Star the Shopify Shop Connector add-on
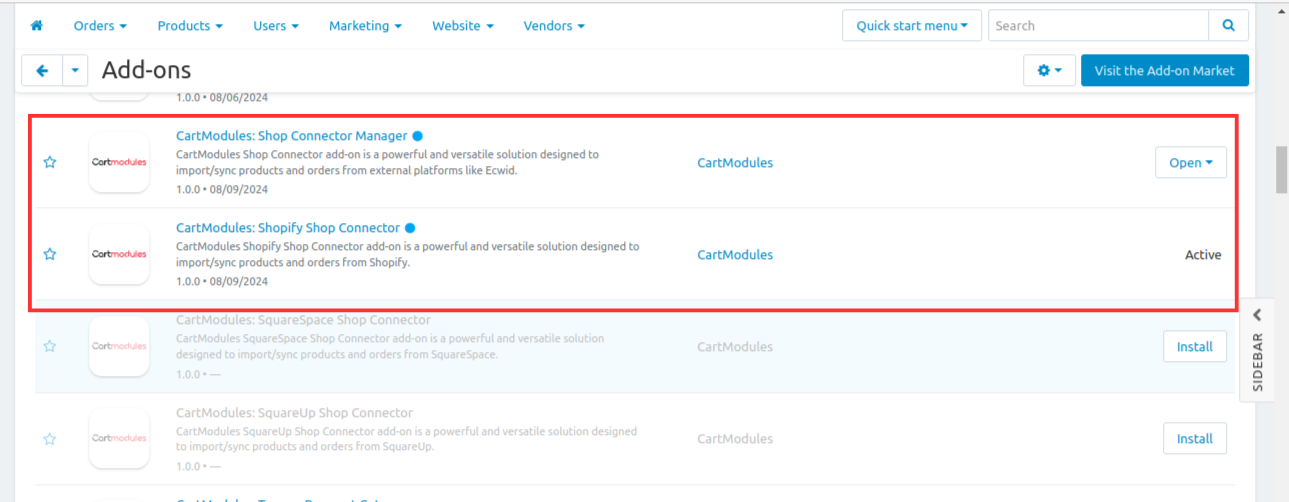The width and height of the screenshot is (1289, 502). coord(50,254)
